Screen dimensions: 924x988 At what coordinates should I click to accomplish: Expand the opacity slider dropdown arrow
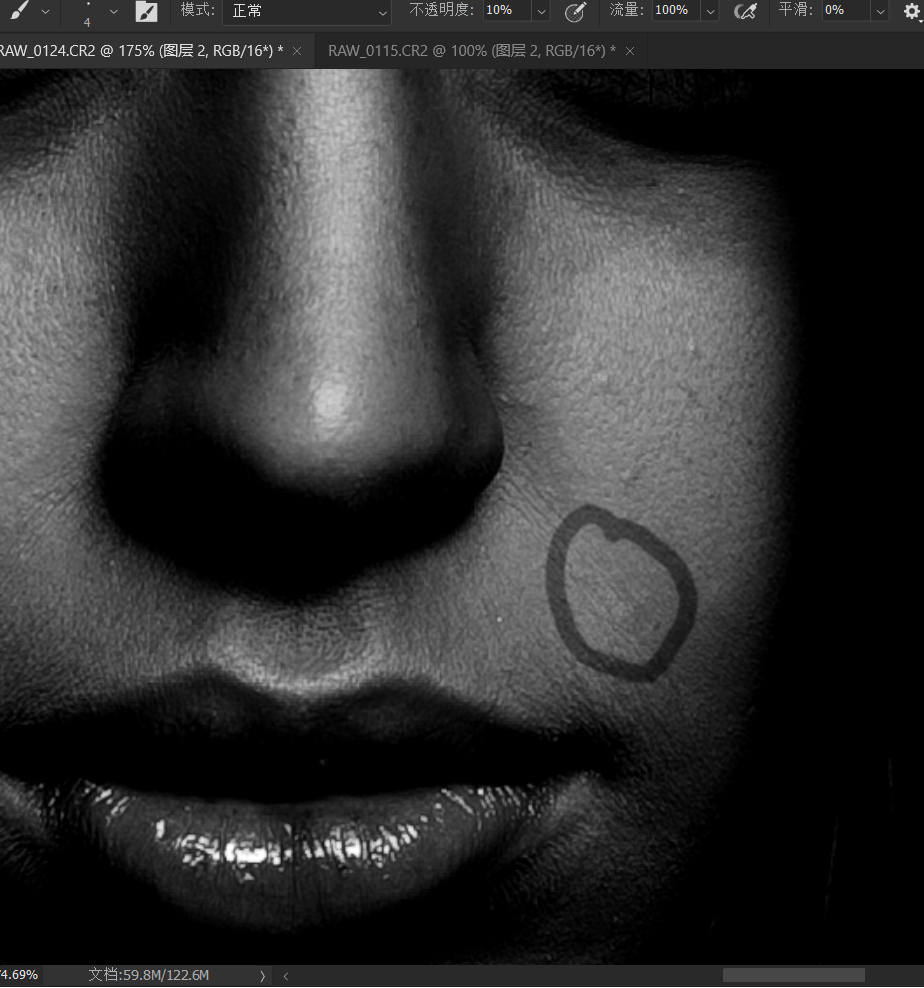click(x=541, y=11)
